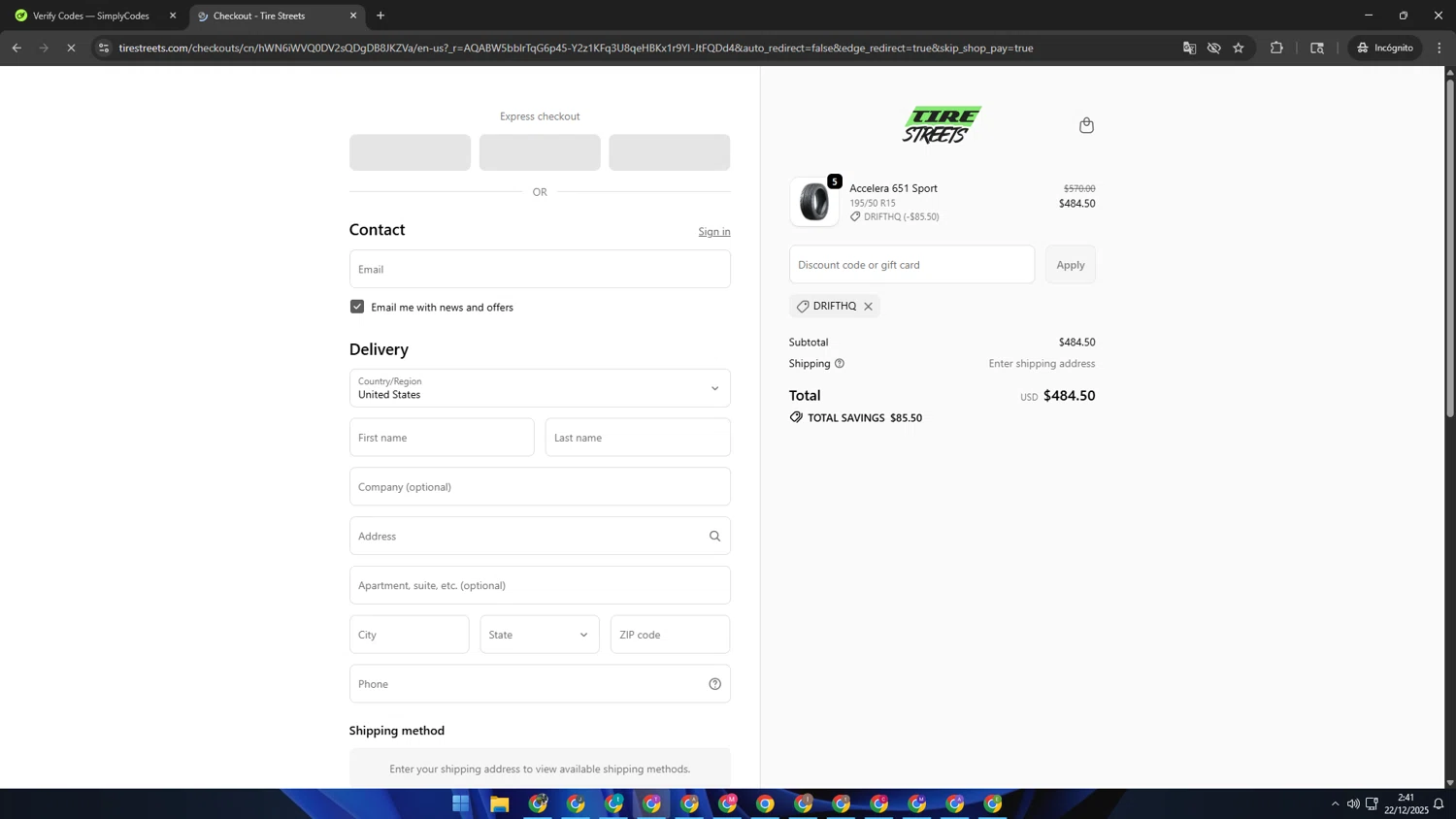Show hidden system tray icons

(x=1335, y=803)
